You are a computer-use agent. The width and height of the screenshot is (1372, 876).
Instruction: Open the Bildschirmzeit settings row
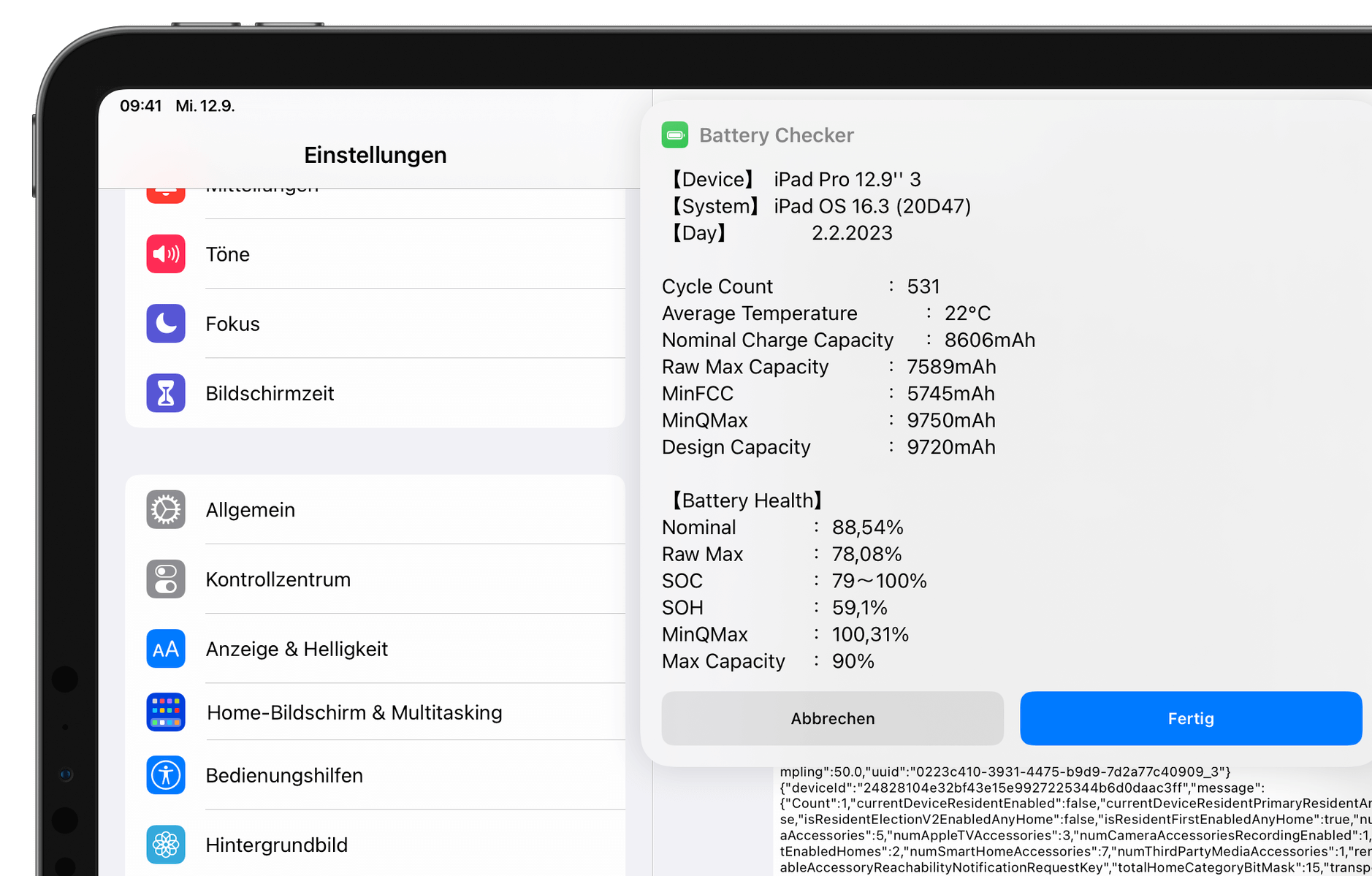click(x=376, y=393)
